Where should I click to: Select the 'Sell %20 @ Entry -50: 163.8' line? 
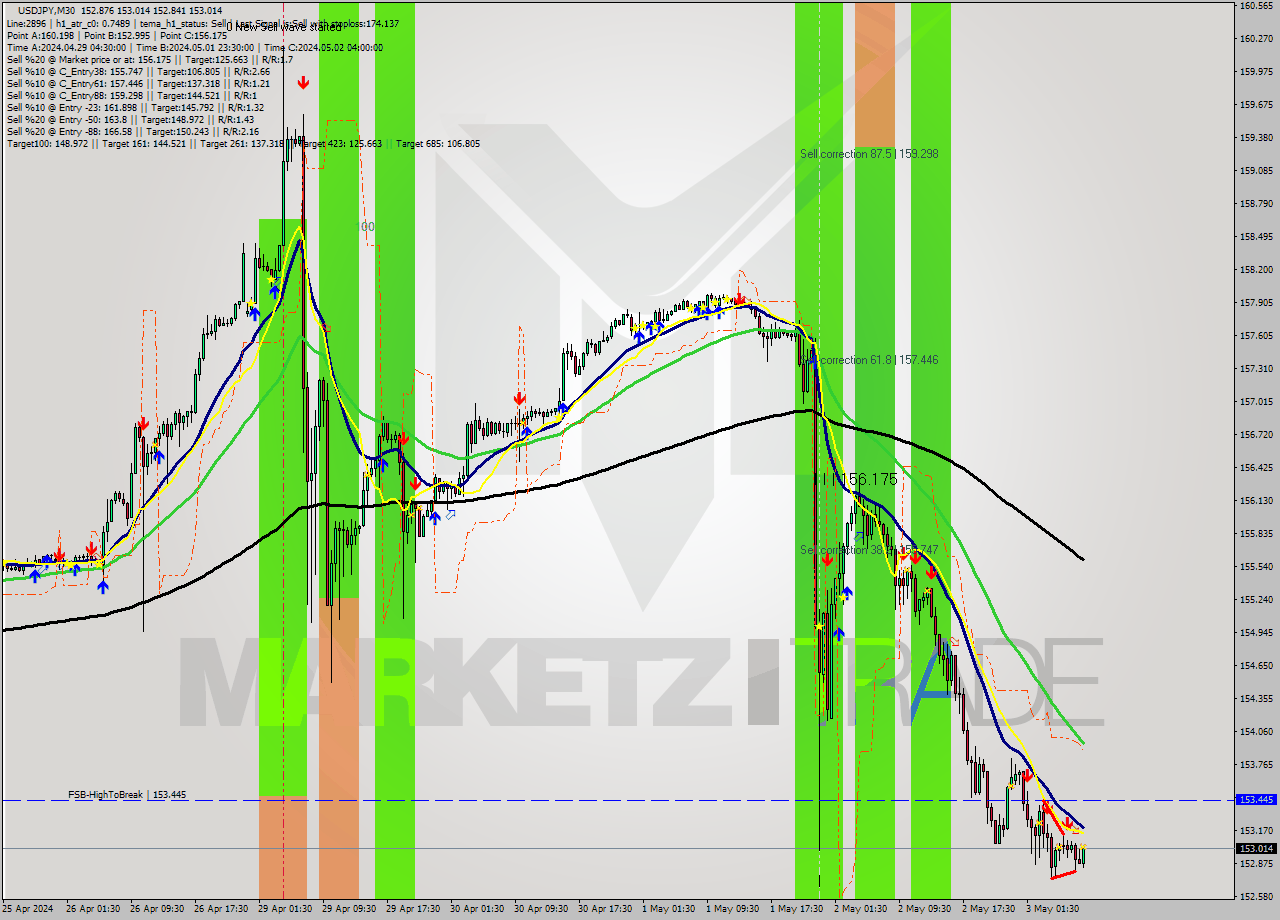[130, 119]
